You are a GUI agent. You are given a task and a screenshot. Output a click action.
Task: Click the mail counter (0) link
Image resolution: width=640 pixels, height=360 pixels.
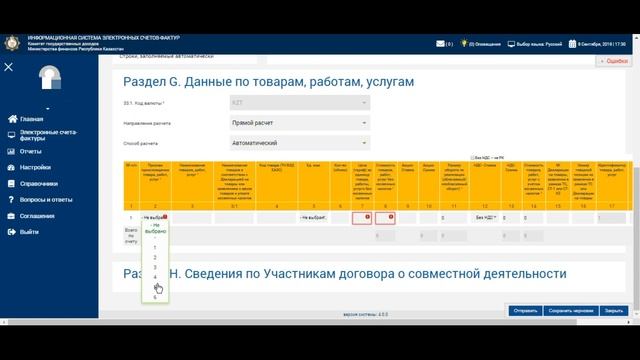449,44
